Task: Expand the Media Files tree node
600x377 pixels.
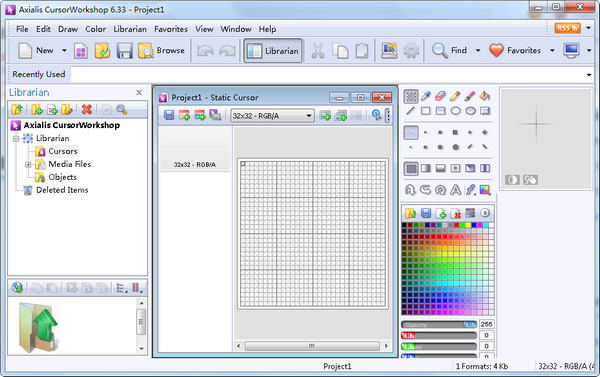Action: tap(28, 165)
